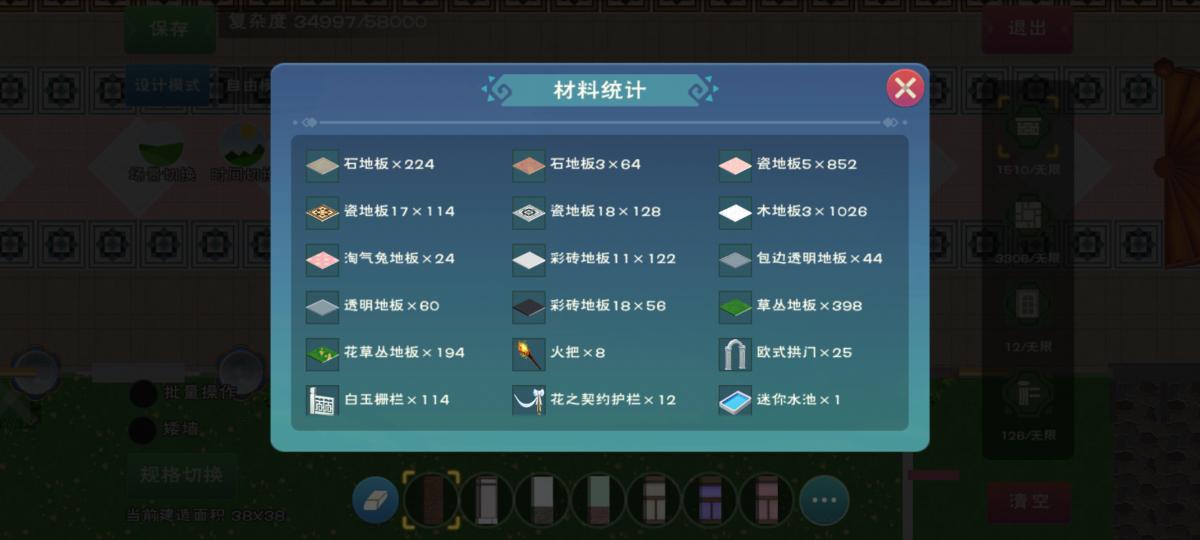Click the 瓷地板17 patterned tile icon
The width and height of the screenshot is (1200, 540).
[322, 212]
